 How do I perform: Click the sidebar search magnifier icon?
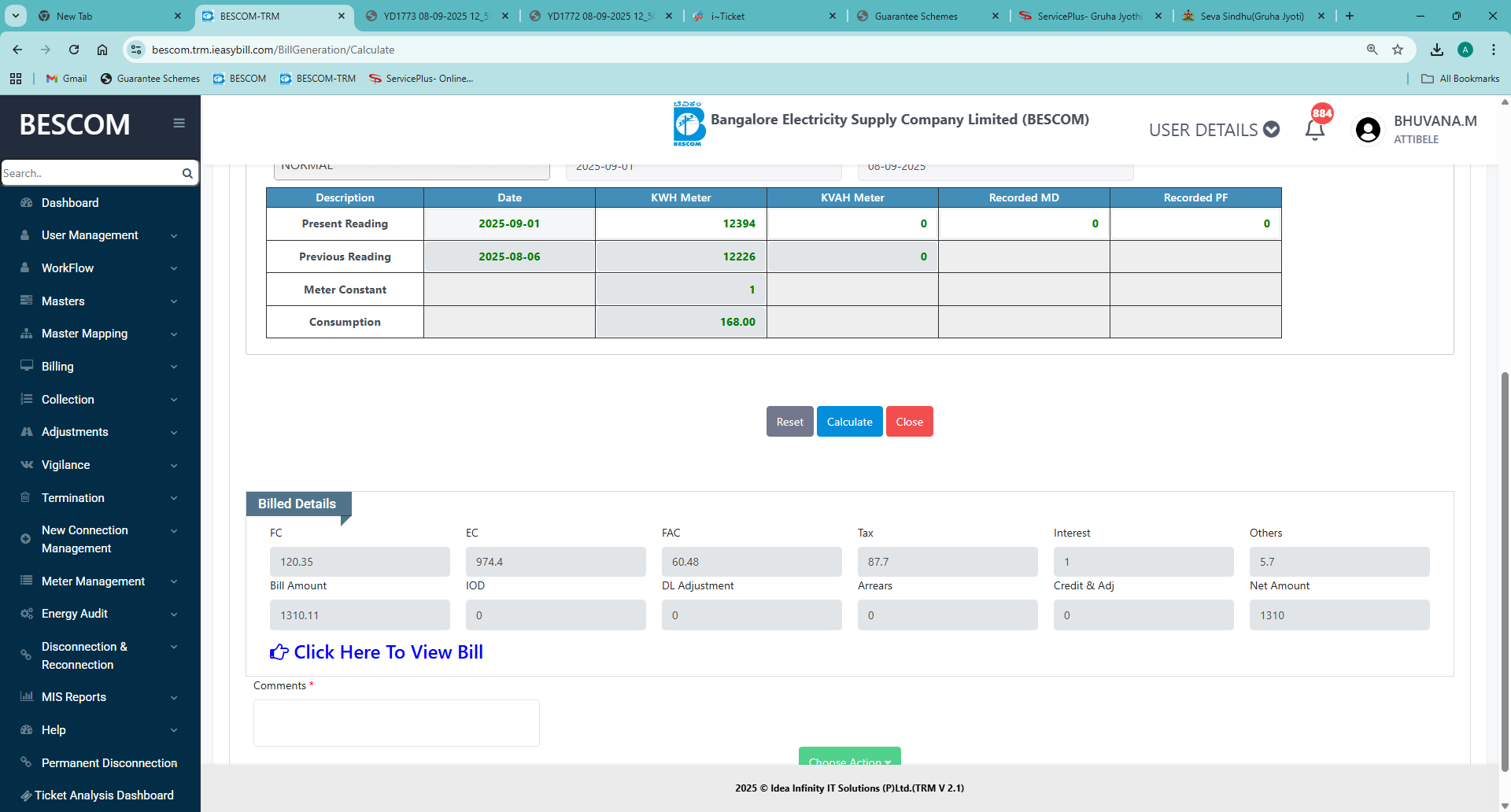(187, 173)
